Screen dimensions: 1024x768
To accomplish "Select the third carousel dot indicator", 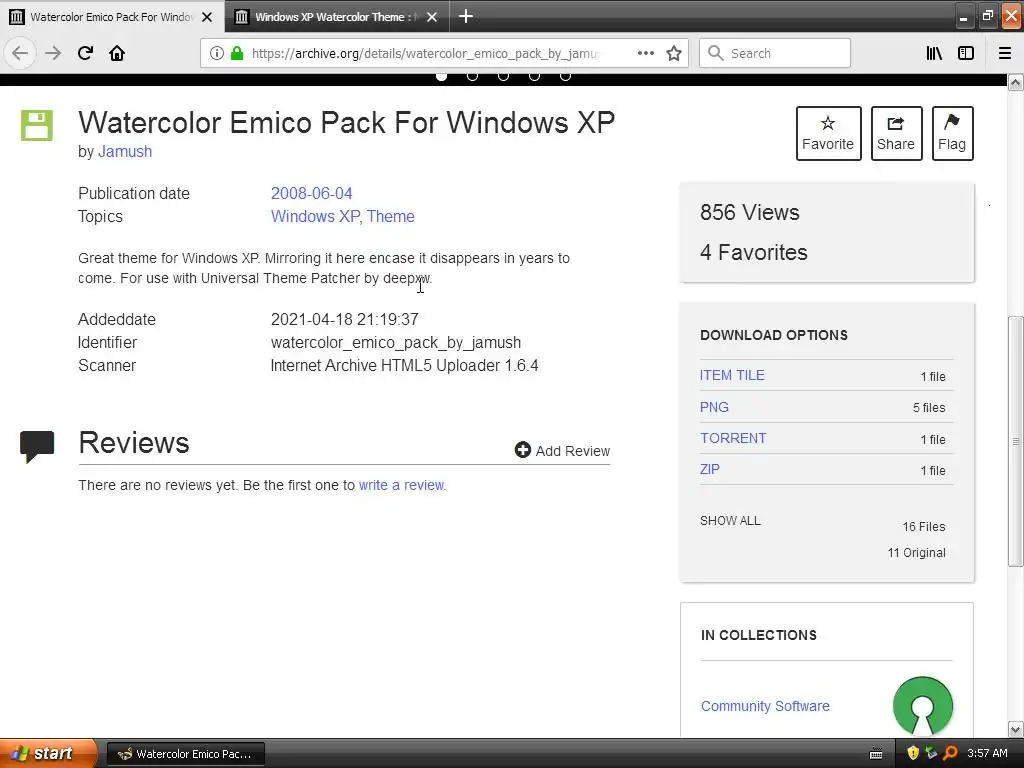I will pyautogui.click(x=504, y=76).
